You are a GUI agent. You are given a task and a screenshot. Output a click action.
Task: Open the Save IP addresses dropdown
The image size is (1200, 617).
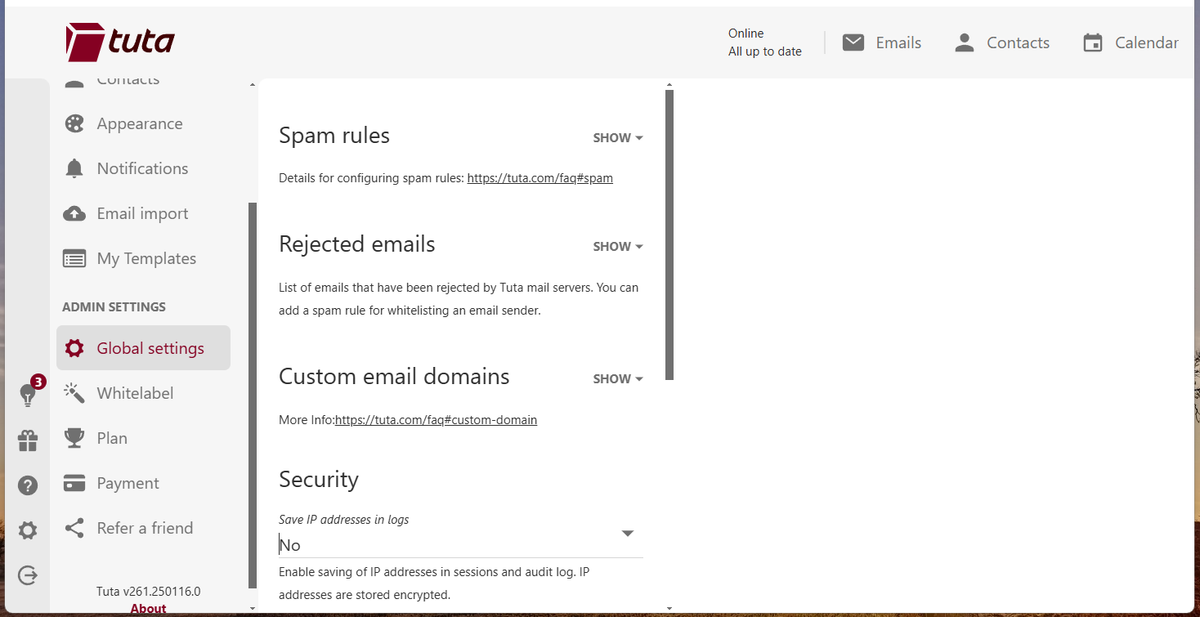pos(627,534)
